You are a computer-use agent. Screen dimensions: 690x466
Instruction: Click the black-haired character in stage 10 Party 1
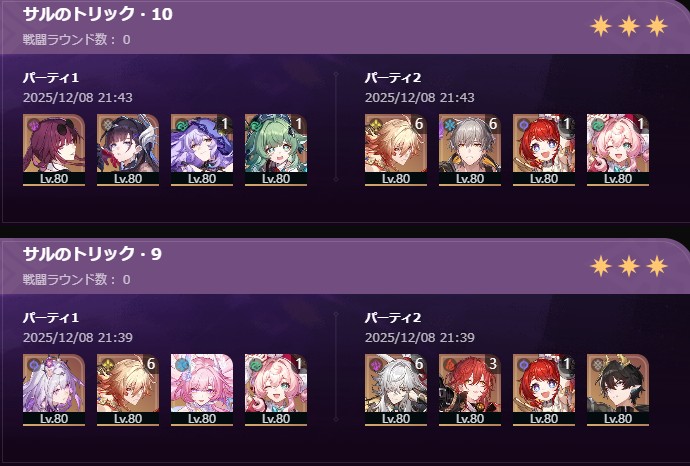click(128, 150)
